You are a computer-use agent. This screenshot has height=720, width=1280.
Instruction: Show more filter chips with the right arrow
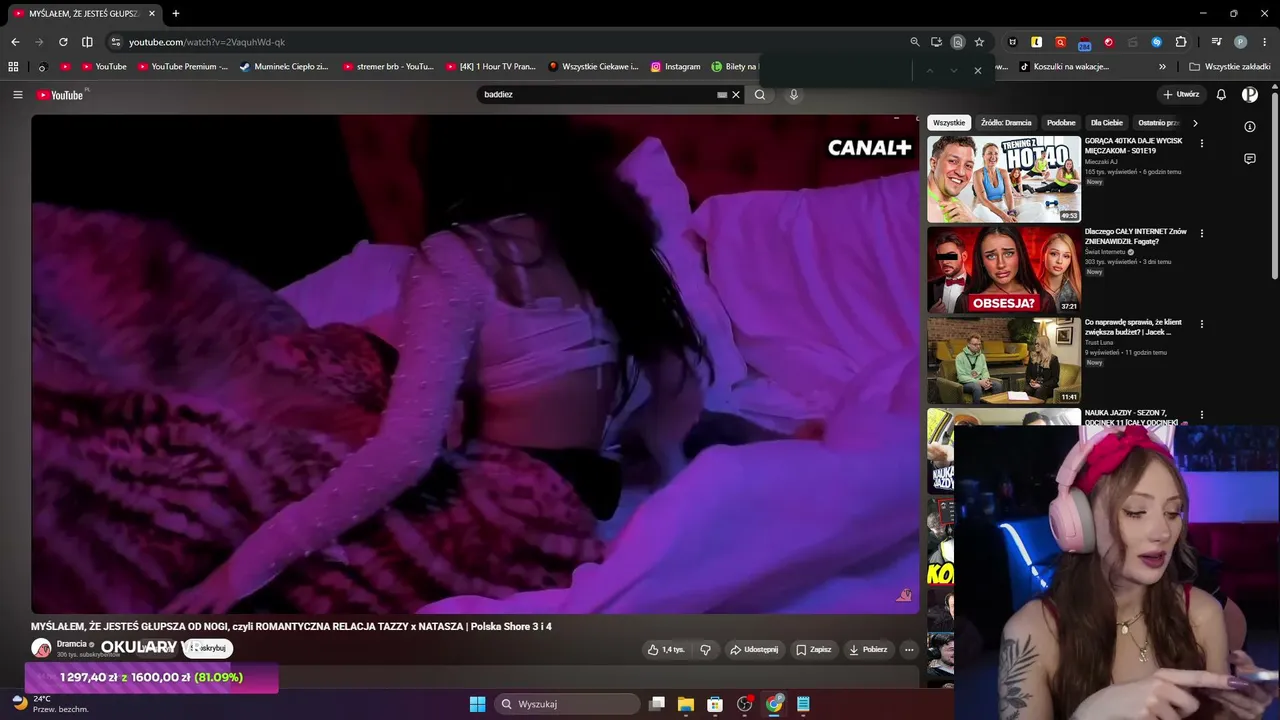(x=1195, y=123)
